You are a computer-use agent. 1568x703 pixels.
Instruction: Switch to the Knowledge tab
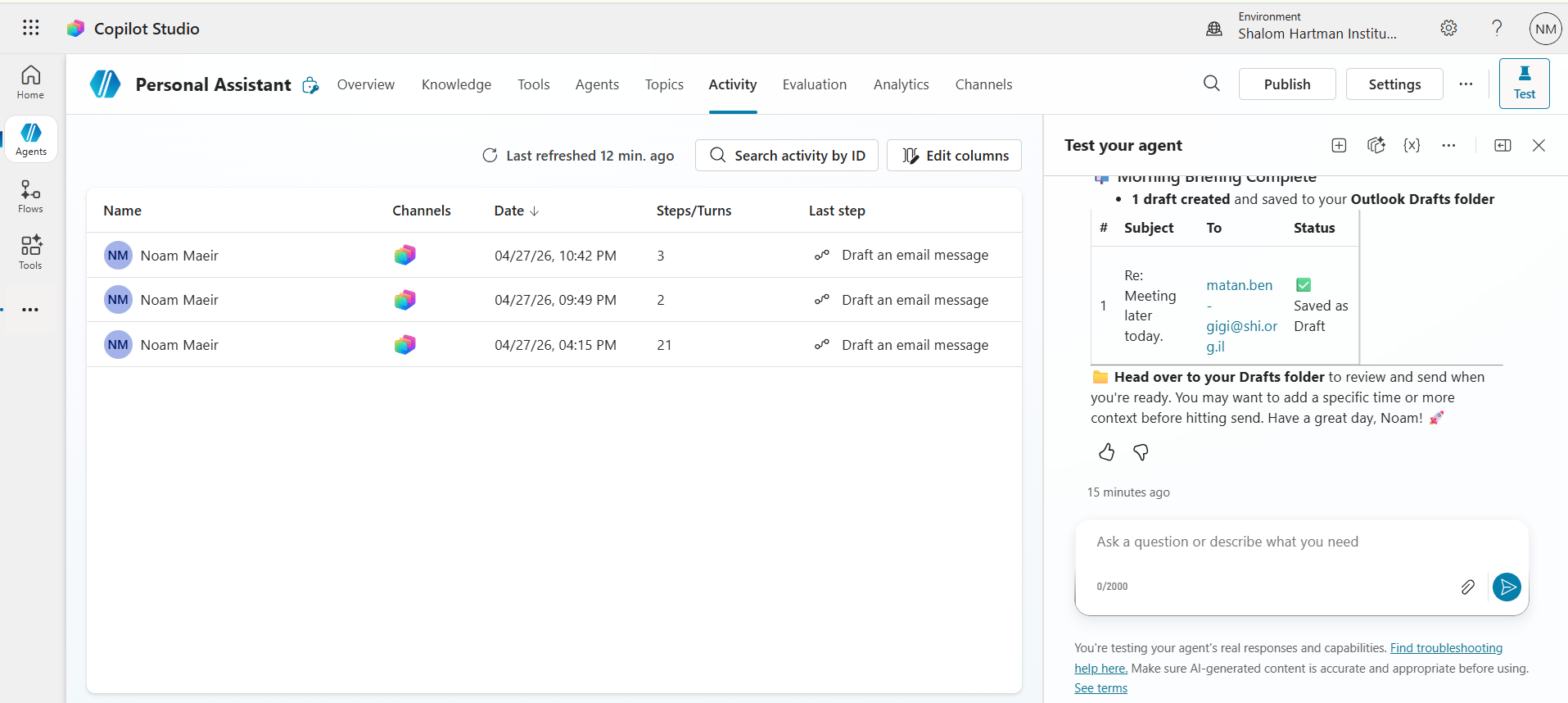point(456,84)
